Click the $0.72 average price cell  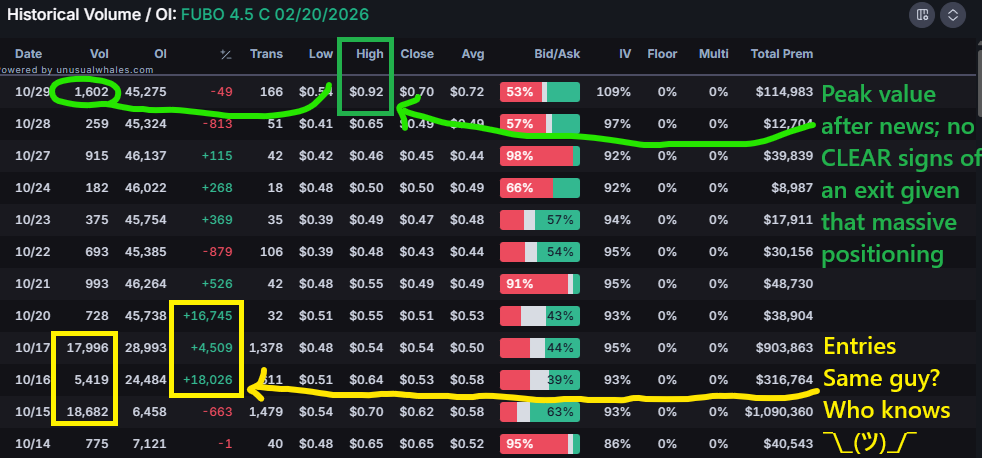467,92
